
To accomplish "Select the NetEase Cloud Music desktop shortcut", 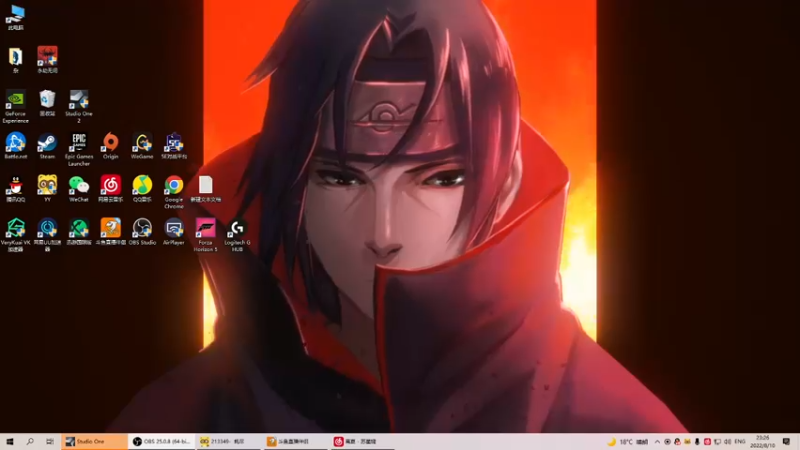I will tap(111, 189).
